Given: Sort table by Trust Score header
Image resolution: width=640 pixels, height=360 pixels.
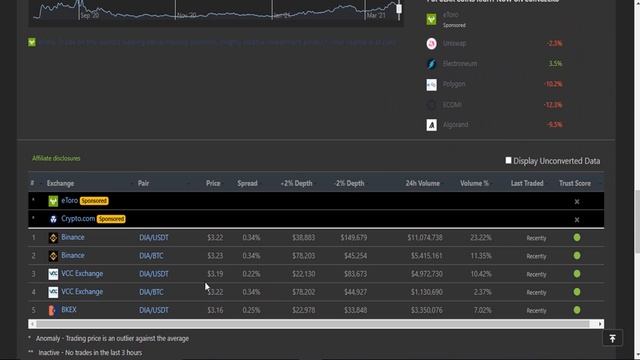Looking at the screenshot, I should pos(575,183).
